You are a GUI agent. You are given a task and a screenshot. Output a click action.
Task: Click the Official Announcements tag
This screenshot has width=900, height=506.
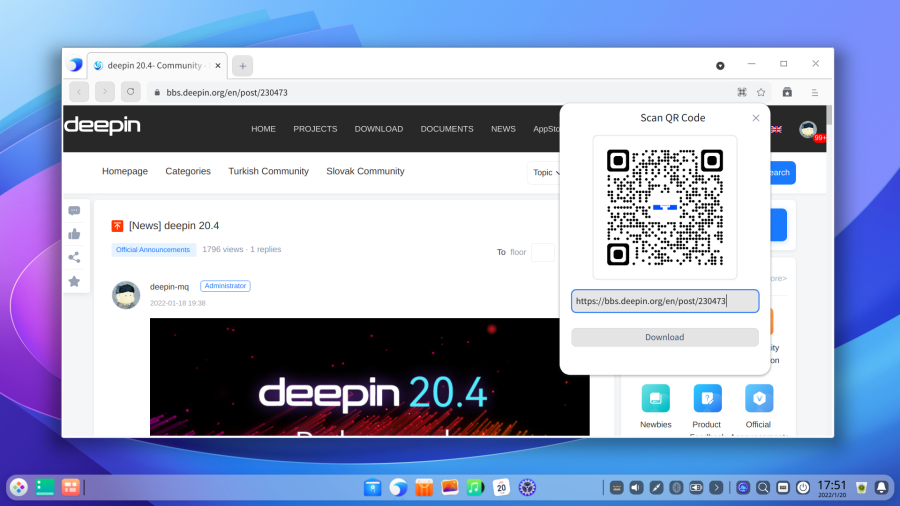pyautogui.click(x=153, y=250)
